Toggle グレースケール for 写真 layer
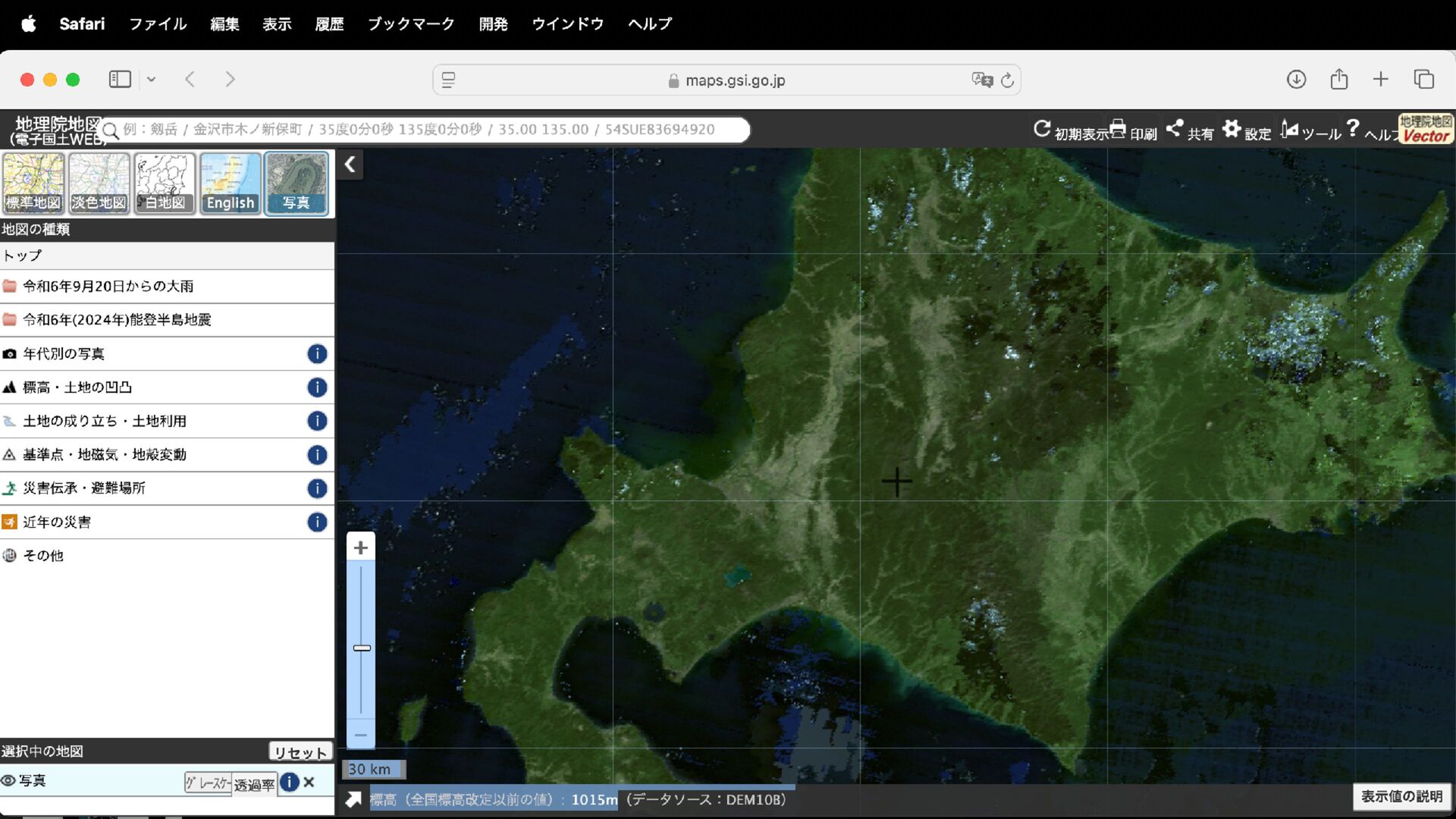Image resolution: width=1456 pixels, height=819 pixels. tap(208, 783)
